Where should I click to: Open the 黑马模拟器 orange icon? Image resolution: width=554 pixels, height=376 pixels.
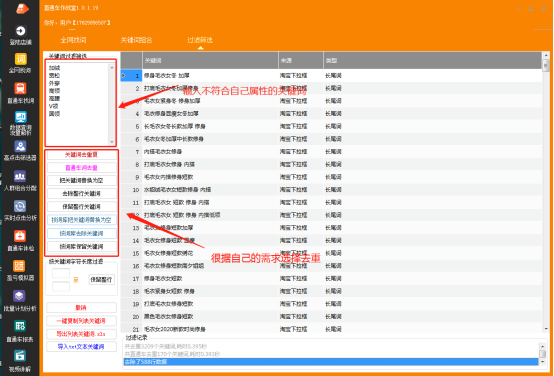[19, 266]
